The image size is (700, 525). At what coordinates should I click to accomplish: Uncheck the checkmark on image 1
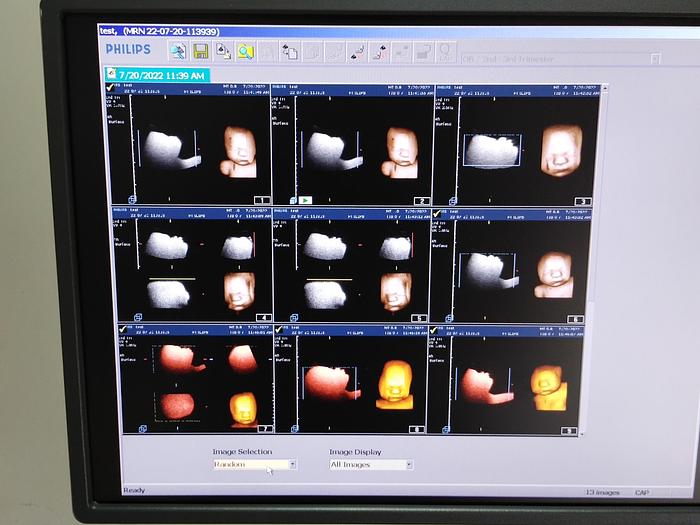pyautogui.click(x=109, y=89)
